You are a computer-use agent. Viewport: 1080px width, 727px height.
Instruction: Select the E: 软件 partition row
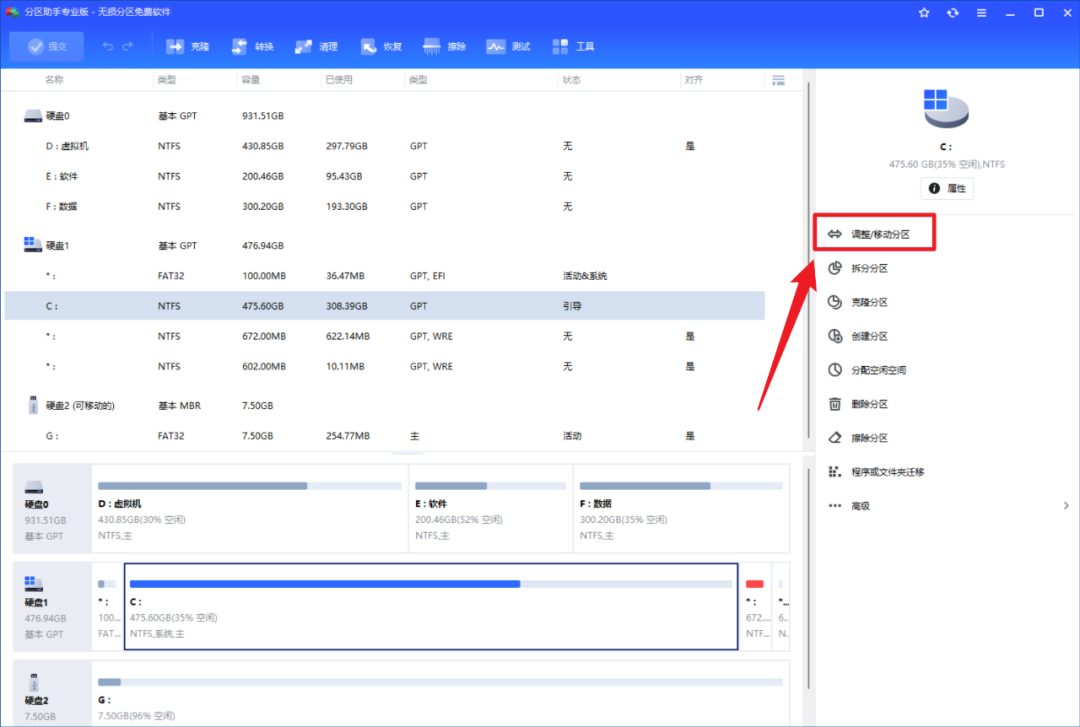pos(384,176)
